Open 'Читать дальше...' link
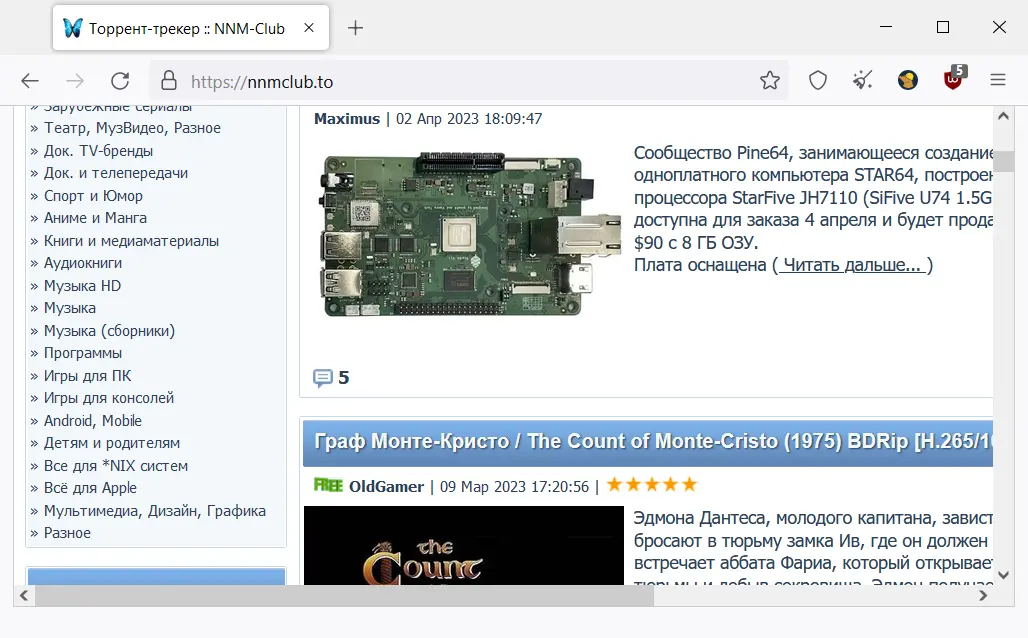Image resolution: width=1028 pixels, height=638 pixels. pyautogui.click(x=852, y=265)
